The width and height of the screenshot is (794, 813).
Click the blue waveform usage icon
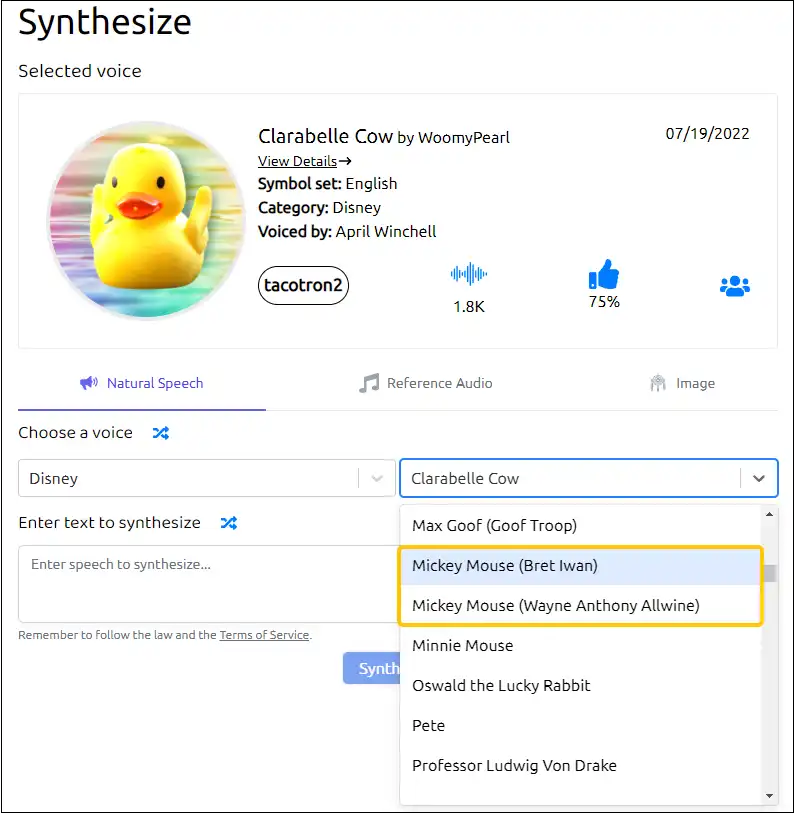pos(469,274)
